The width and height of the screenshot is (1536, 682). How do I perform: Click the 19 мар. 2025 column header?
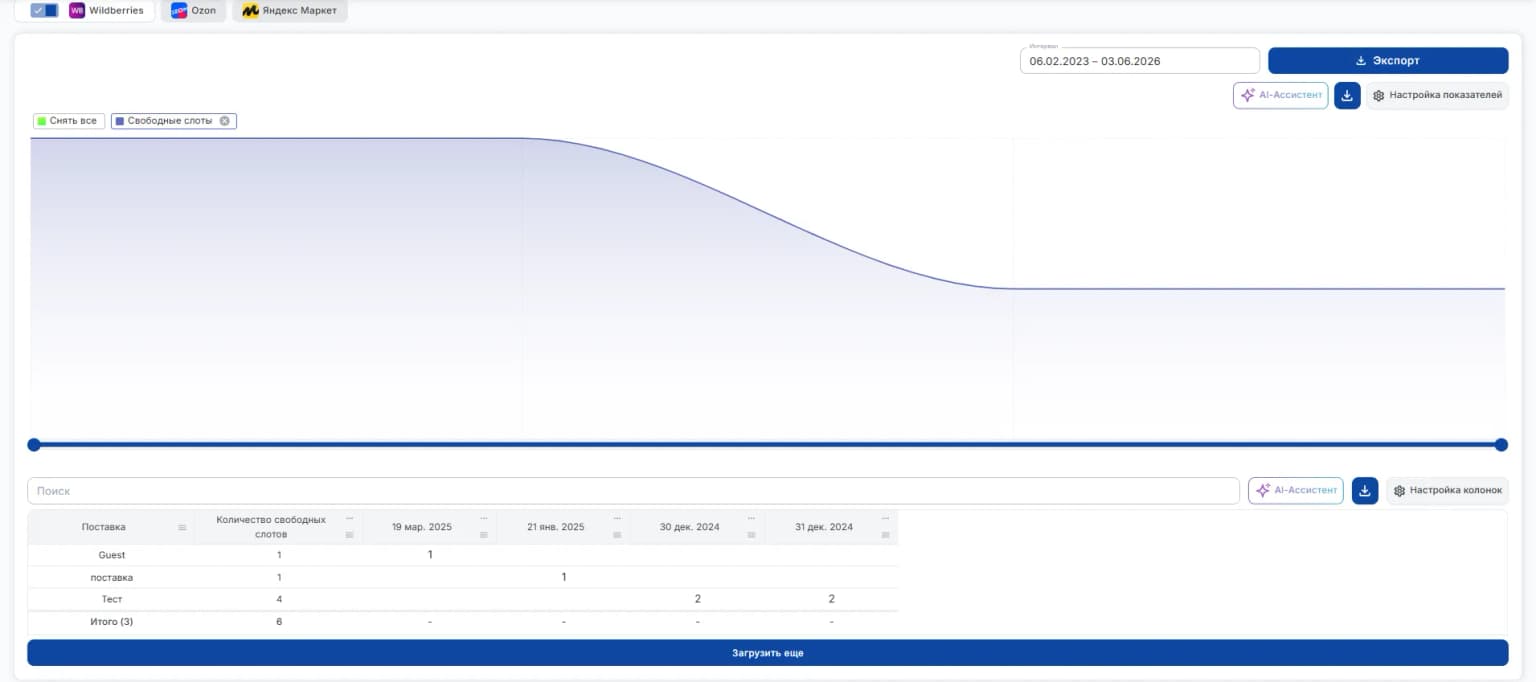pyautogui.click(x=422, y=527)
